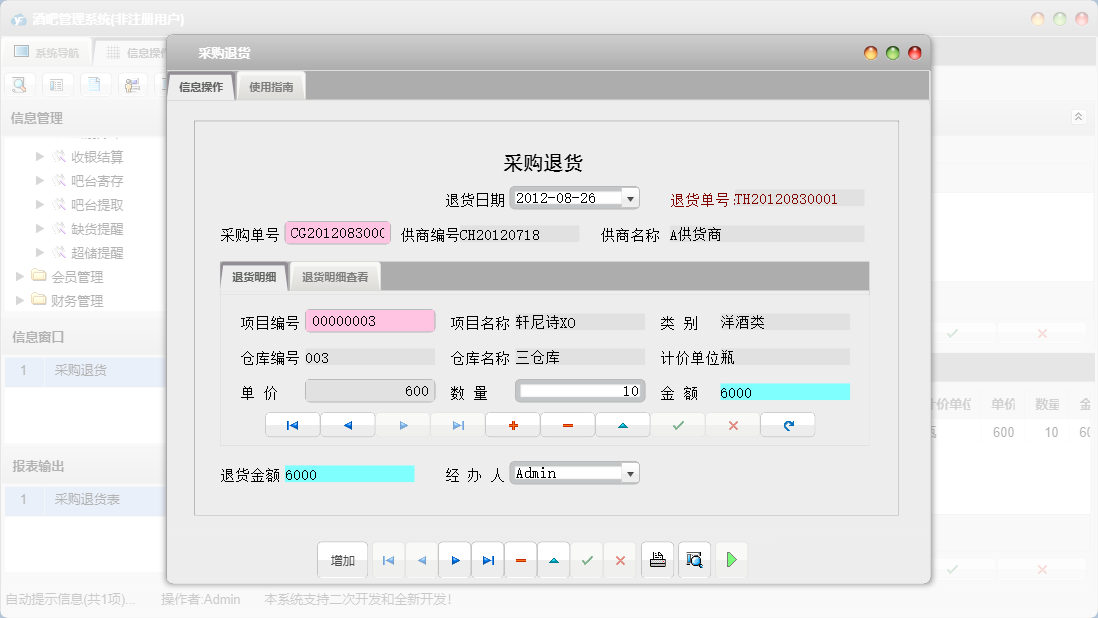
Task: Delete order with red minus in bottom toolbar
Action: pos(521,560)
